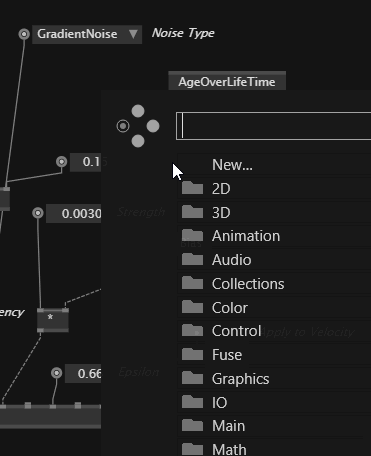Select the Graphics category entry
The height and width of the screenshot is (456, 371).
274,379
